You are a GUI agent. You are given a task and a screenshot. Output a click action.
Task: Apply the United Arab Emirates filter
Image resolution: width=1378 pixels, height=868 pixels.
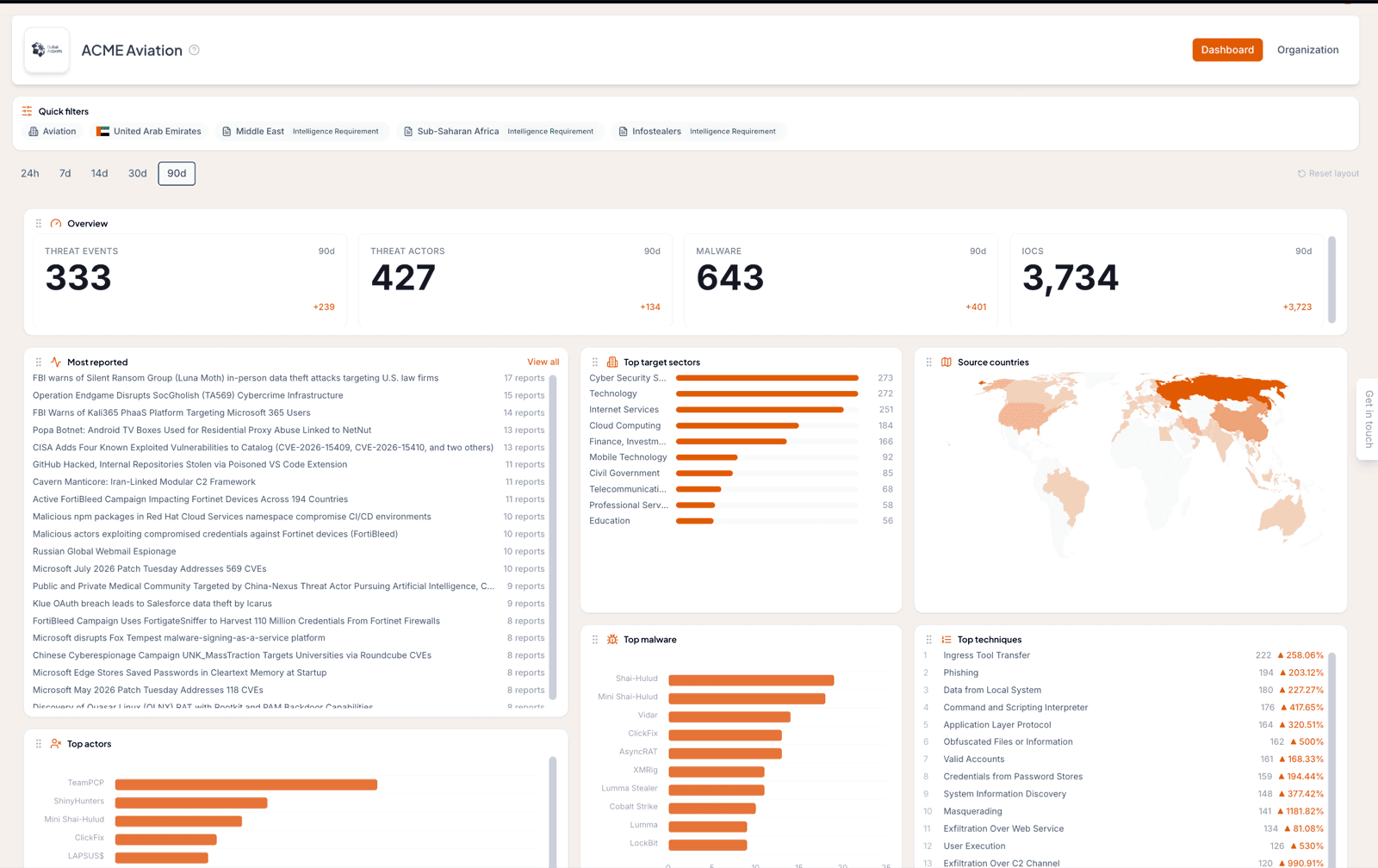click(149, 132)
